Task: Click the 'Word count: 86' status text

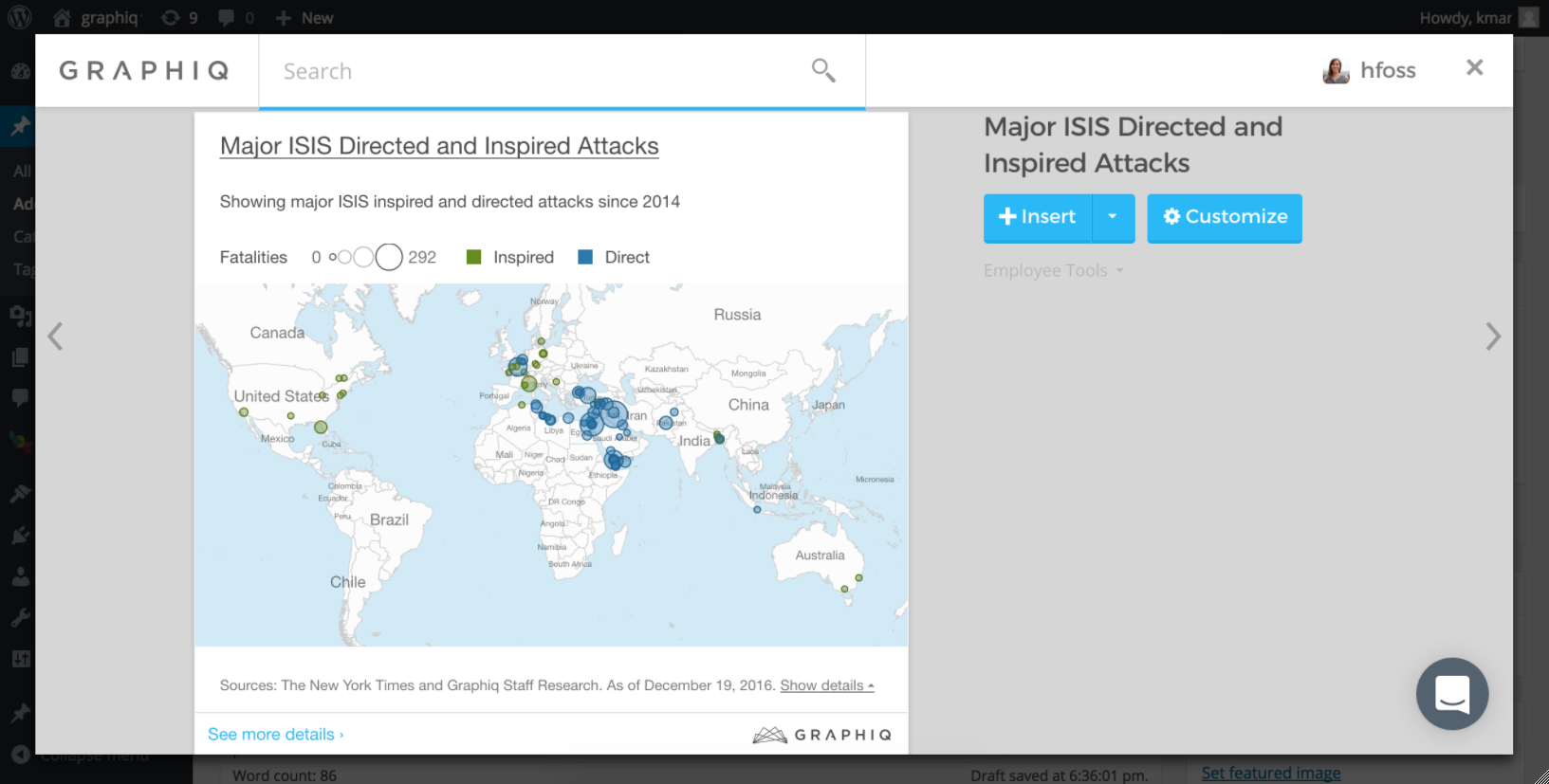Action: 285,775
